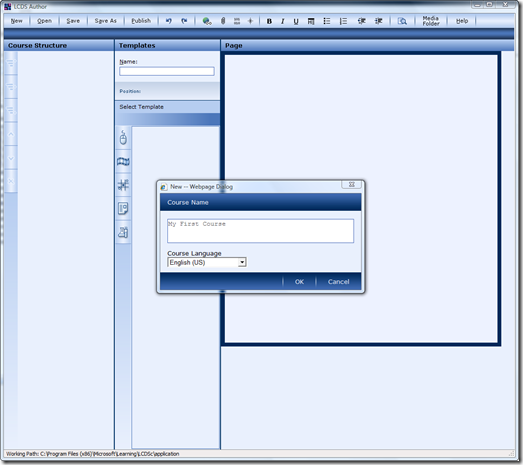This screenshot has height=465, width=523.
Task: Open the Course Language dropdown
Action: pos(207,263)
